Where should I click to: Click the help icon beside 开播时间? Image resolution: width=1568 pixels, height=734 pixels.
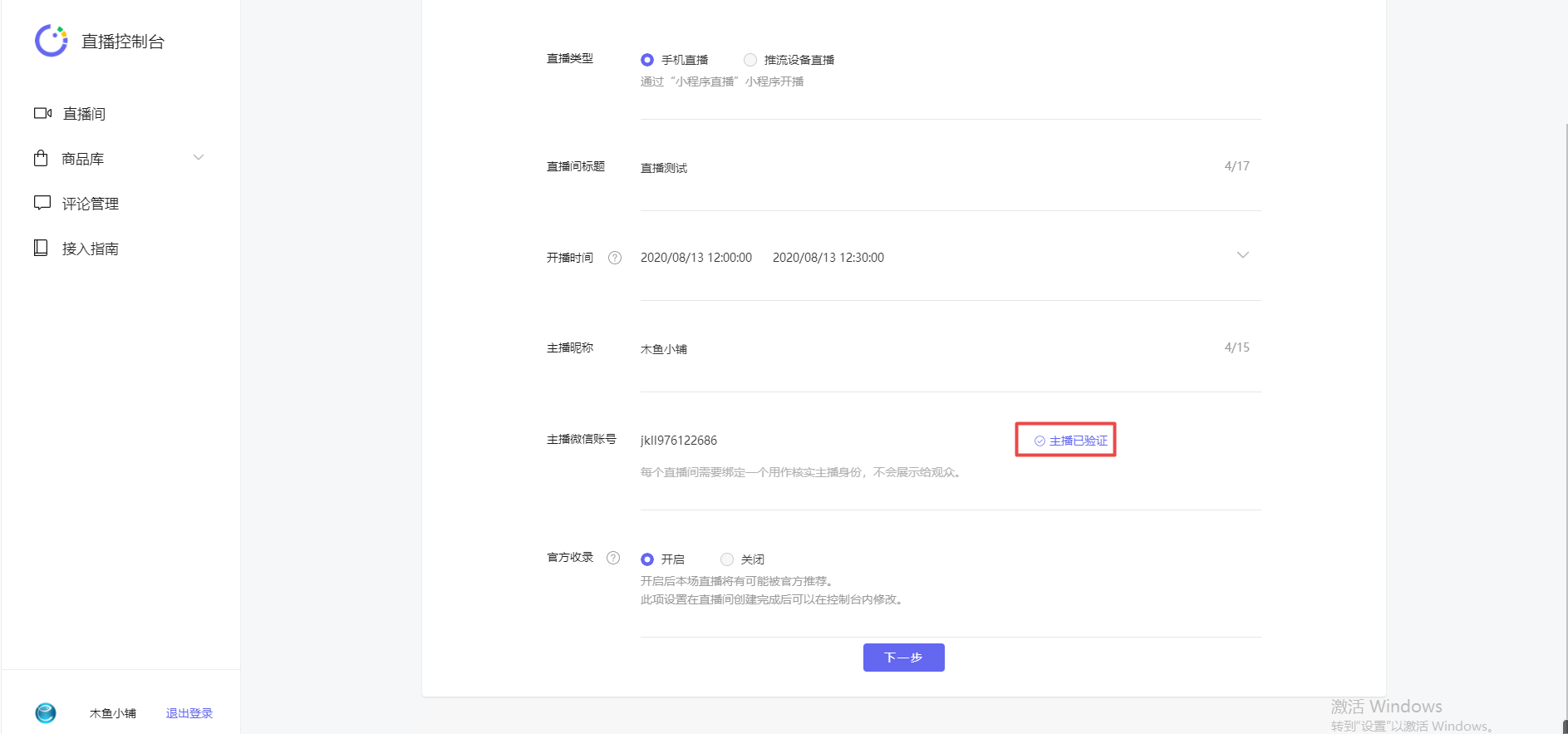(x=615, y=258)
